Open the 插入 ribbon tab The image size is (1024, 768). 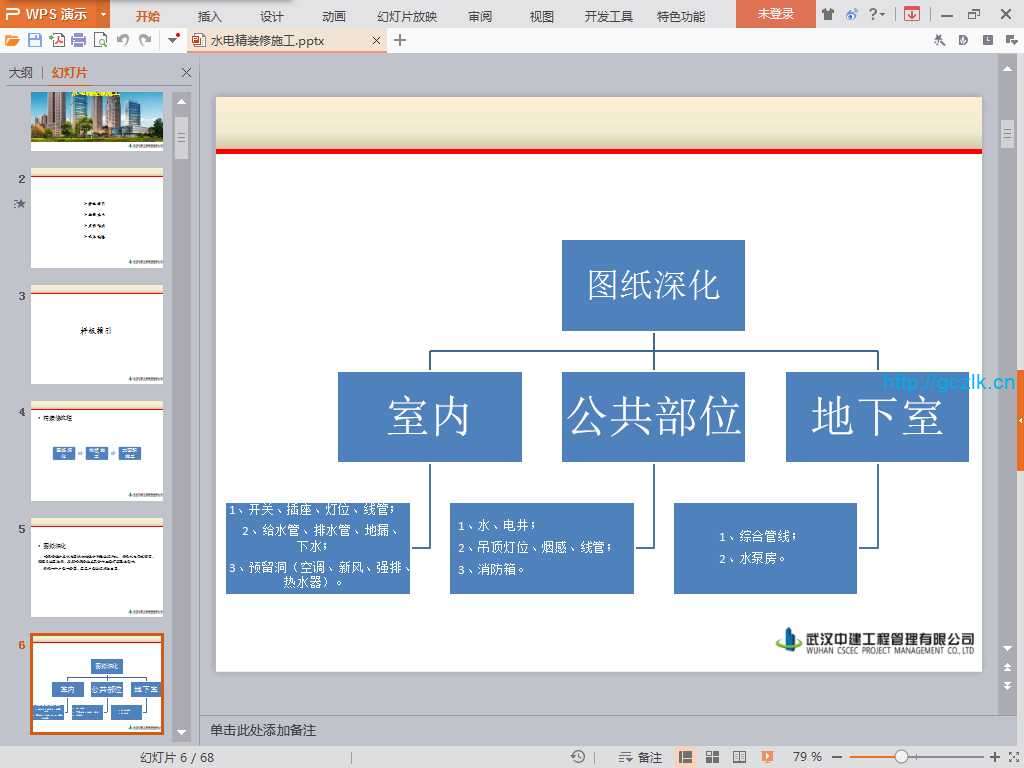click(210, 16)
